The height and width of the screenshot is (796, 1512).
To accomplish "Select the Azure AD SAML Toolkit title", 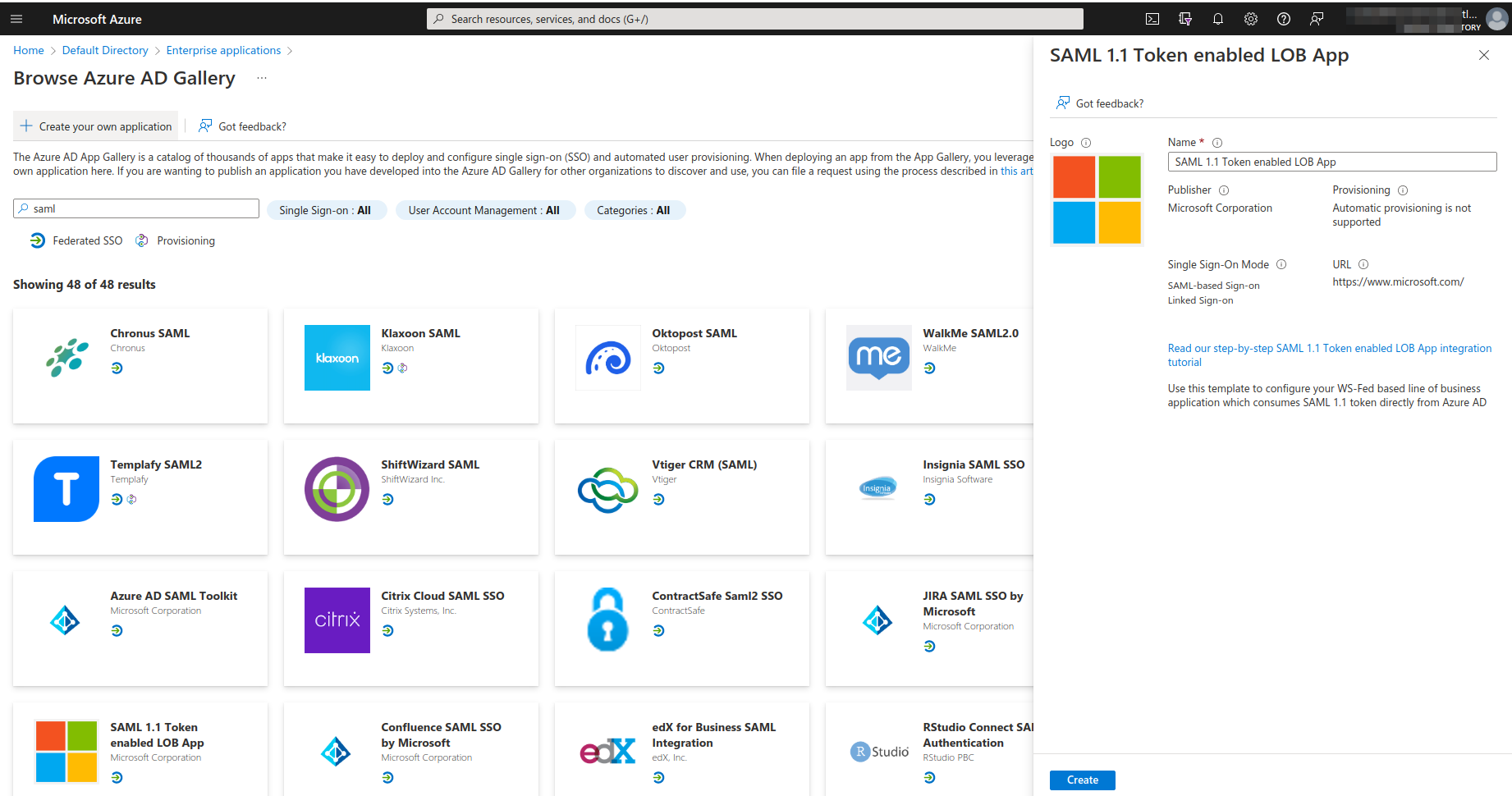I will pyautogui.click(x=174, y=596).
